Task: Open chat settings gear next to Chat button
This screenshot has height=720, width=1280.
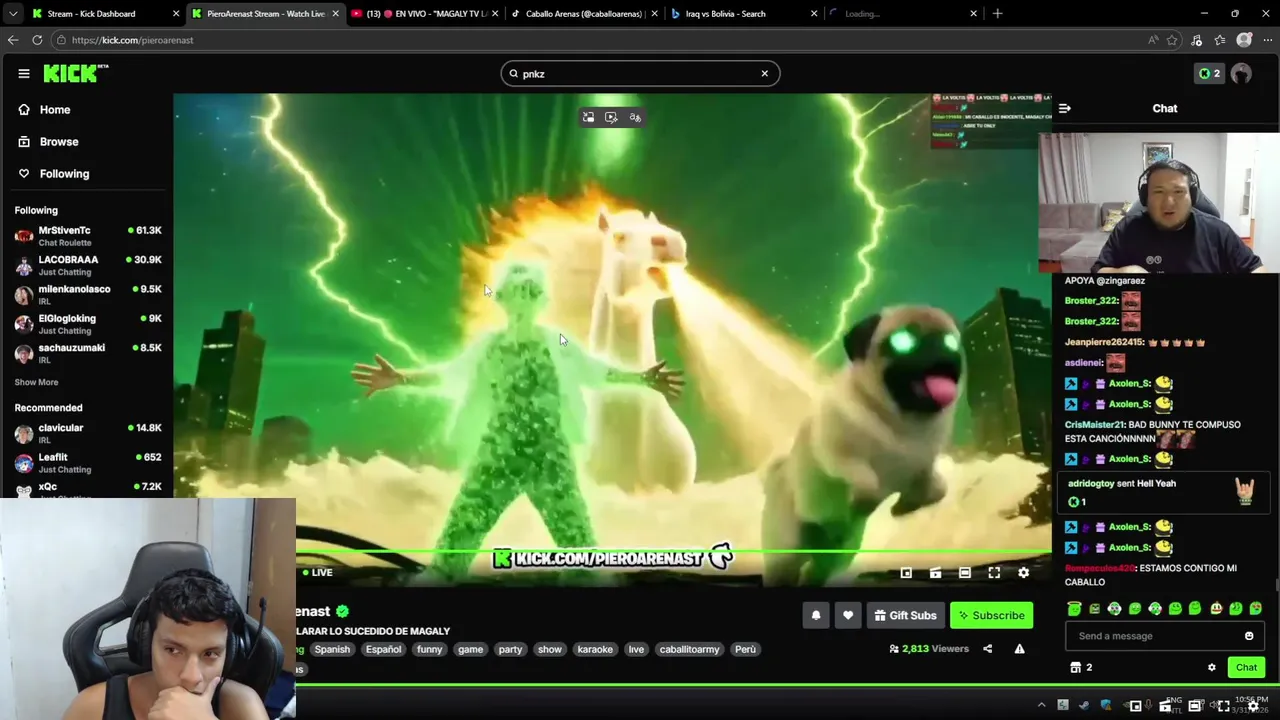Action: click(x=1212, y=668)
